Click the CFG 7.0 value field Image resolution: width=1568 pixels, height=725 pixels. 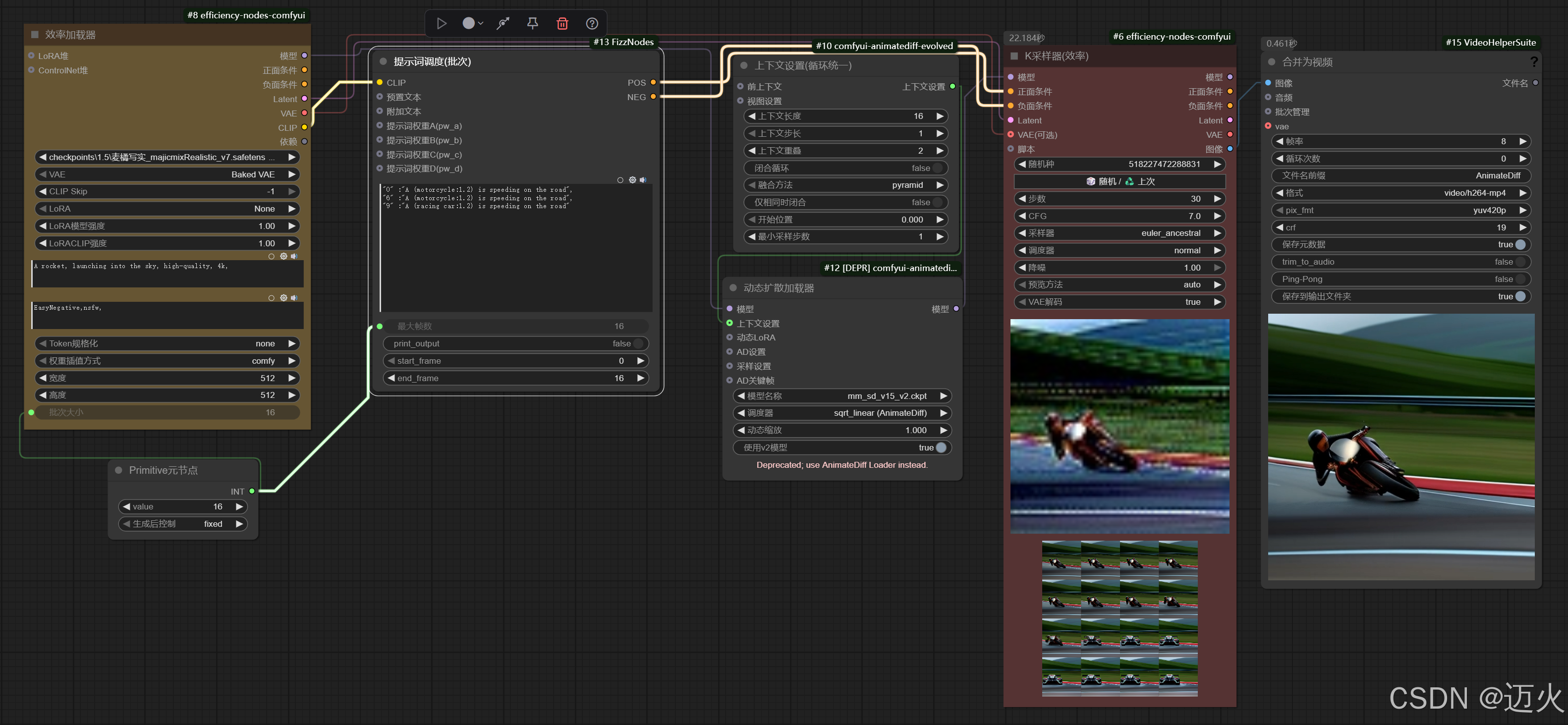point(1120,216)
